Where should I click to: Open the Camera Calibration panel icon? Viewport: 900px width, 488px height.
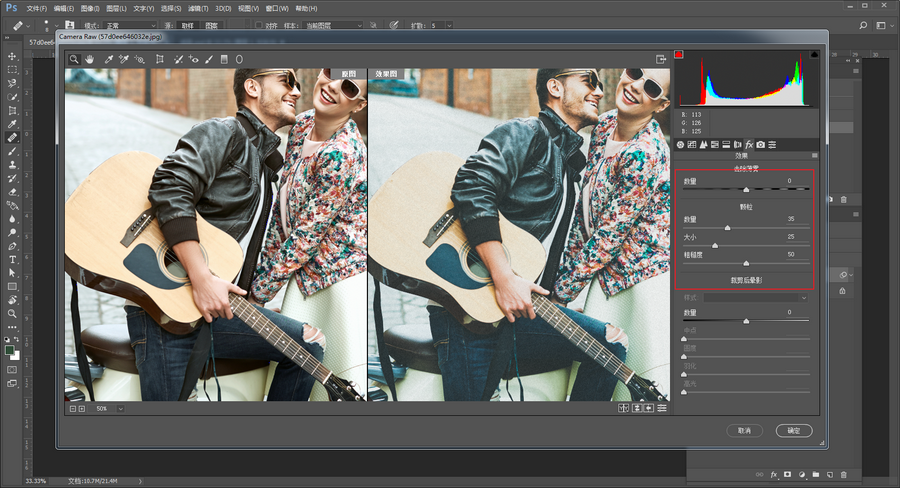click(x=760, y=145)
